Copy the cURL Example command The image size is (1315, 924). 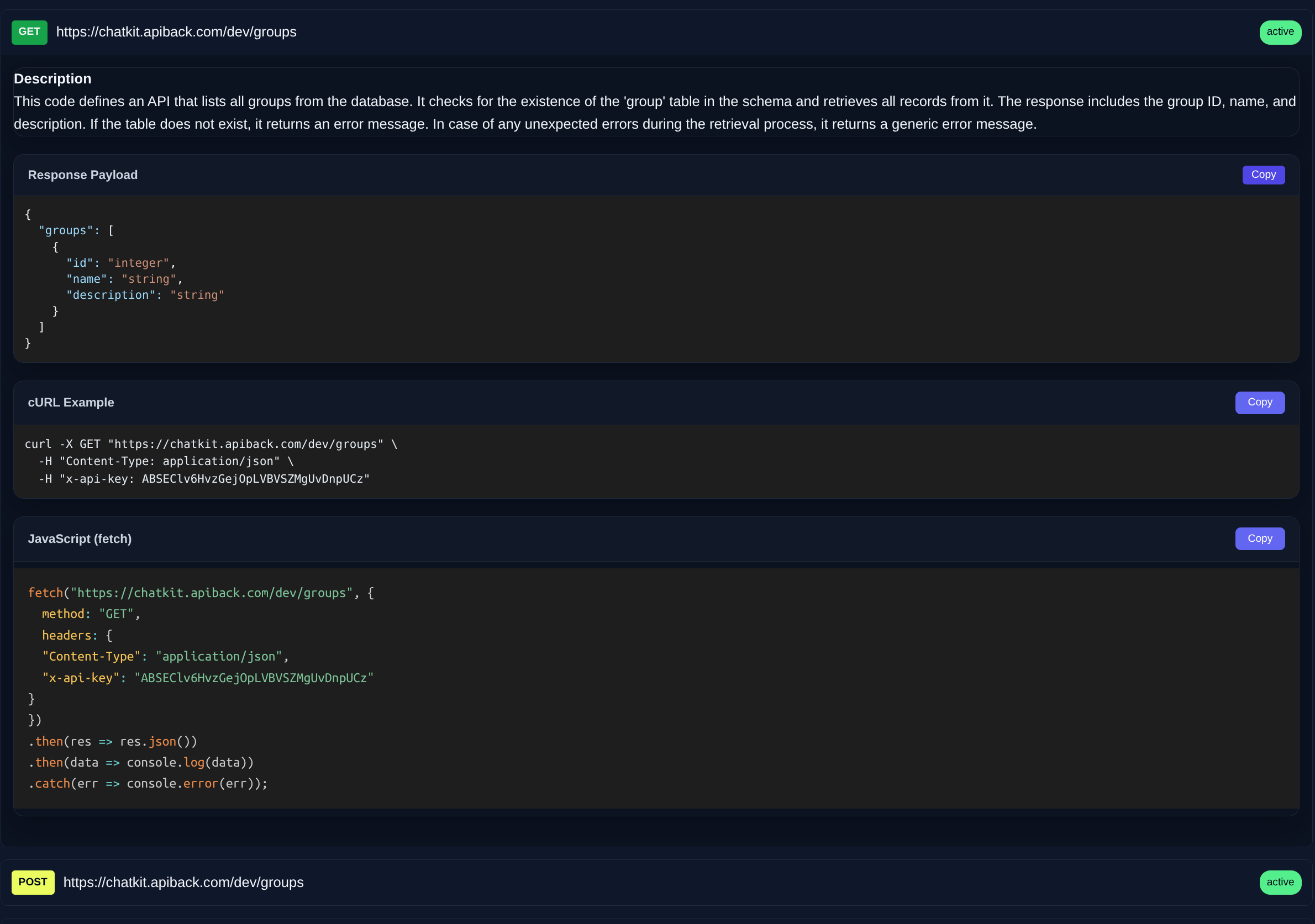1259,403
